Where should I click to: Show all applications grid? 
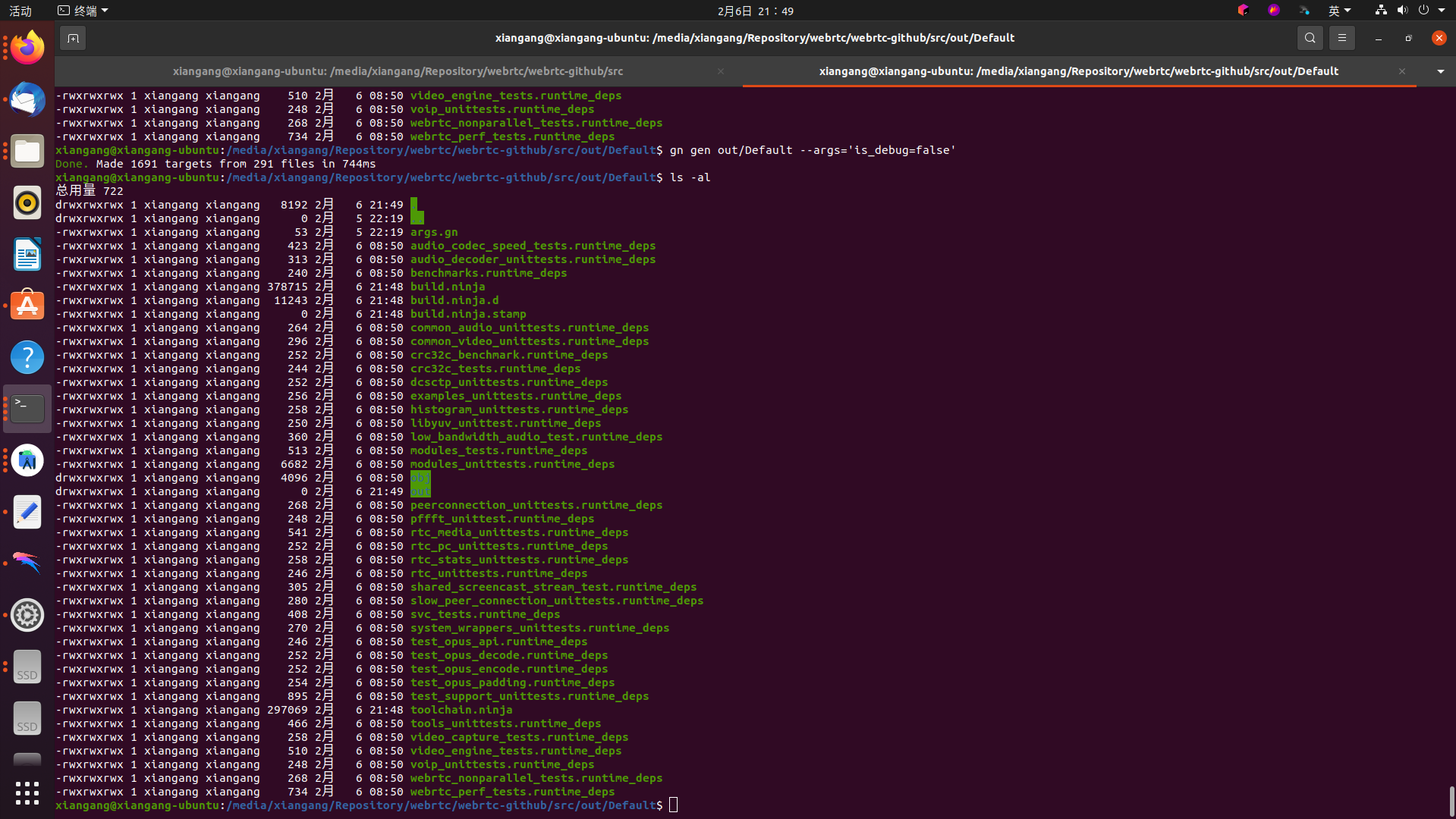[x=27, y=793]
